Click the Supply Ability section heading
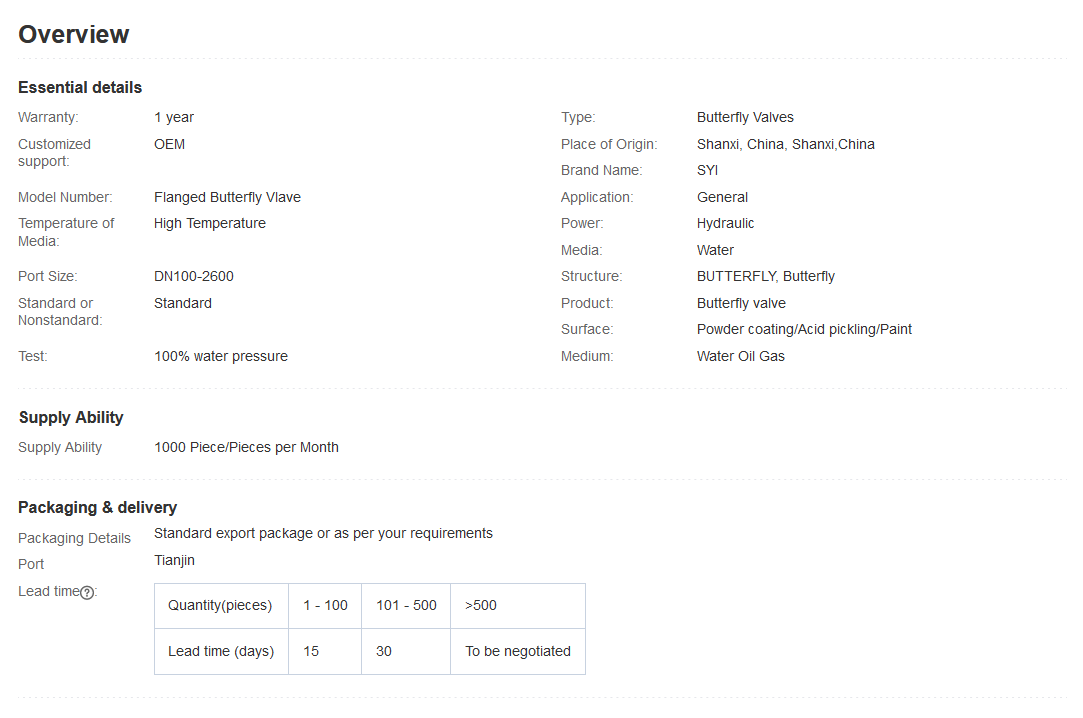The image size is (1083, 718). point(71,417)
